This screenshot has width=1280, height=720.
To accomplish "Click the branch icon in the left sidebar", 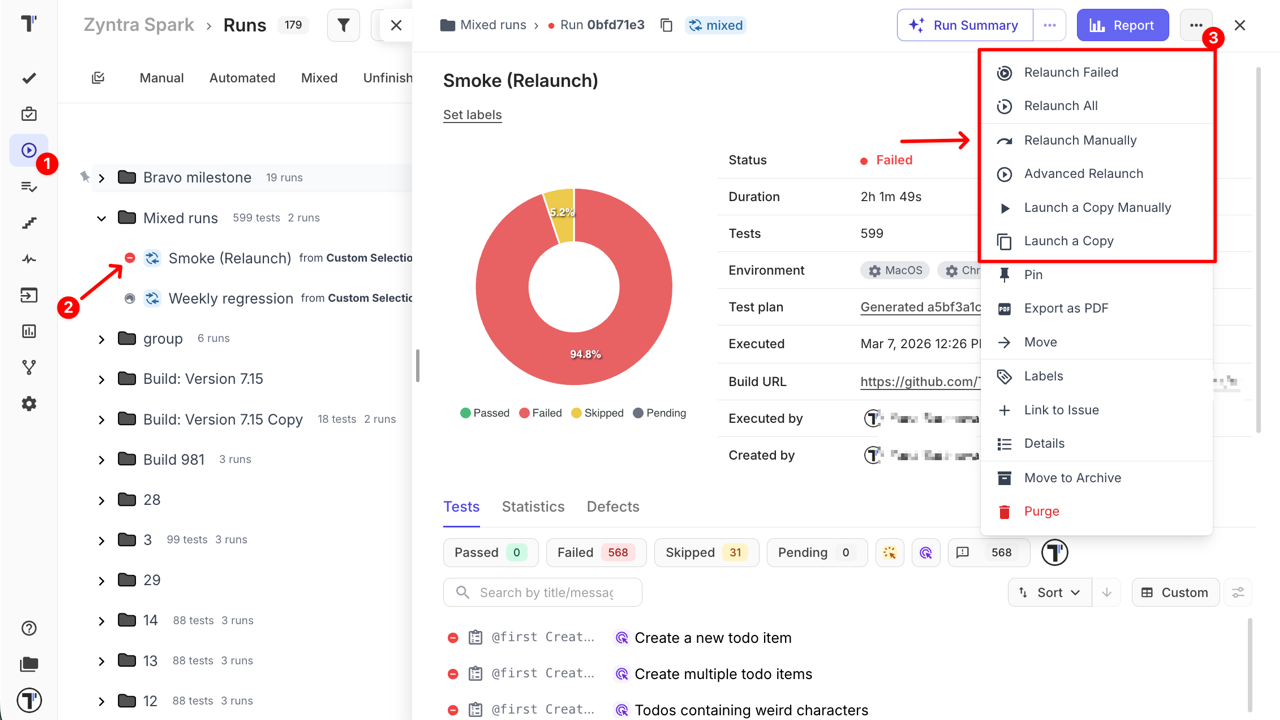I will (29, 368).
